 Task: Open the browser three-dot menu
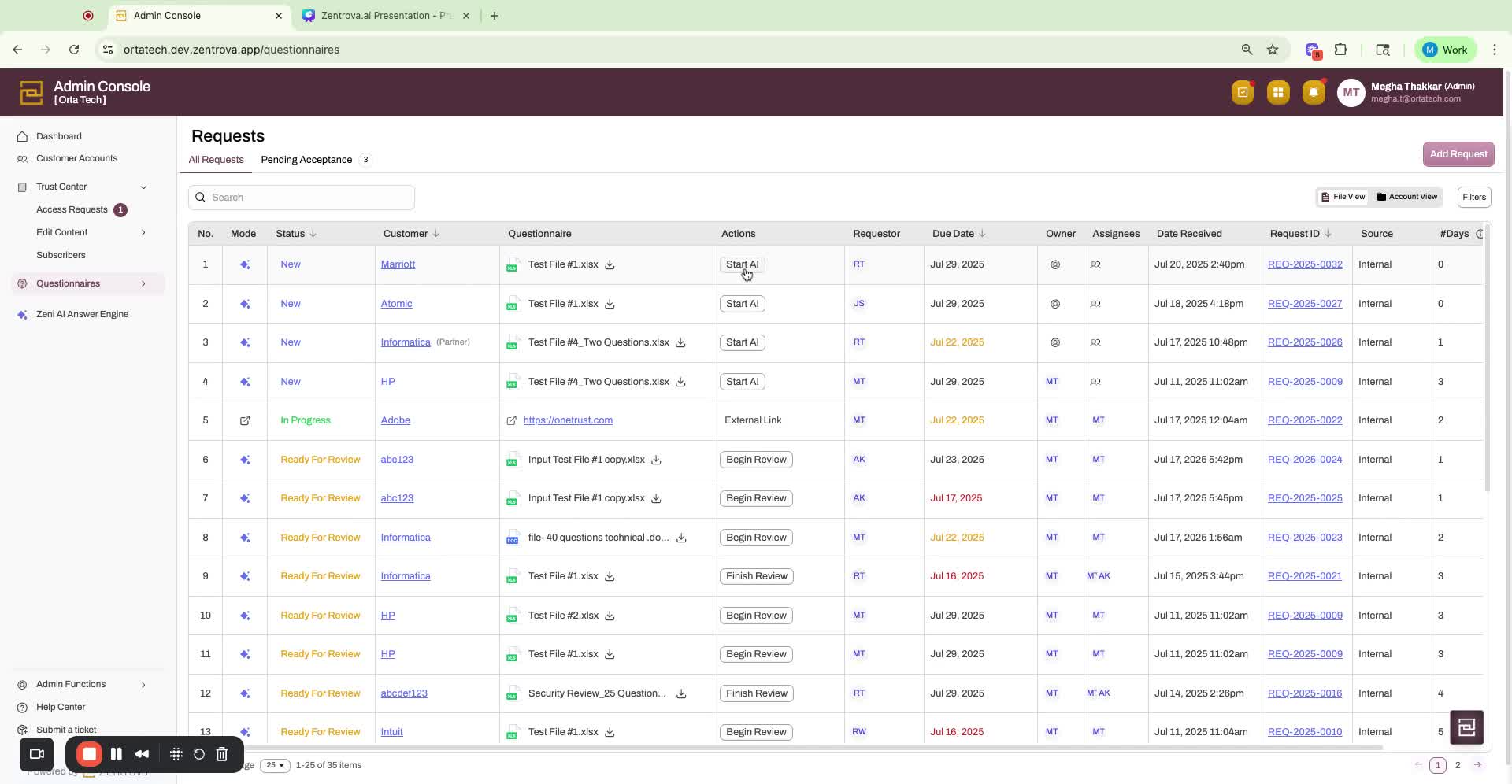(x=1495, y=50)
